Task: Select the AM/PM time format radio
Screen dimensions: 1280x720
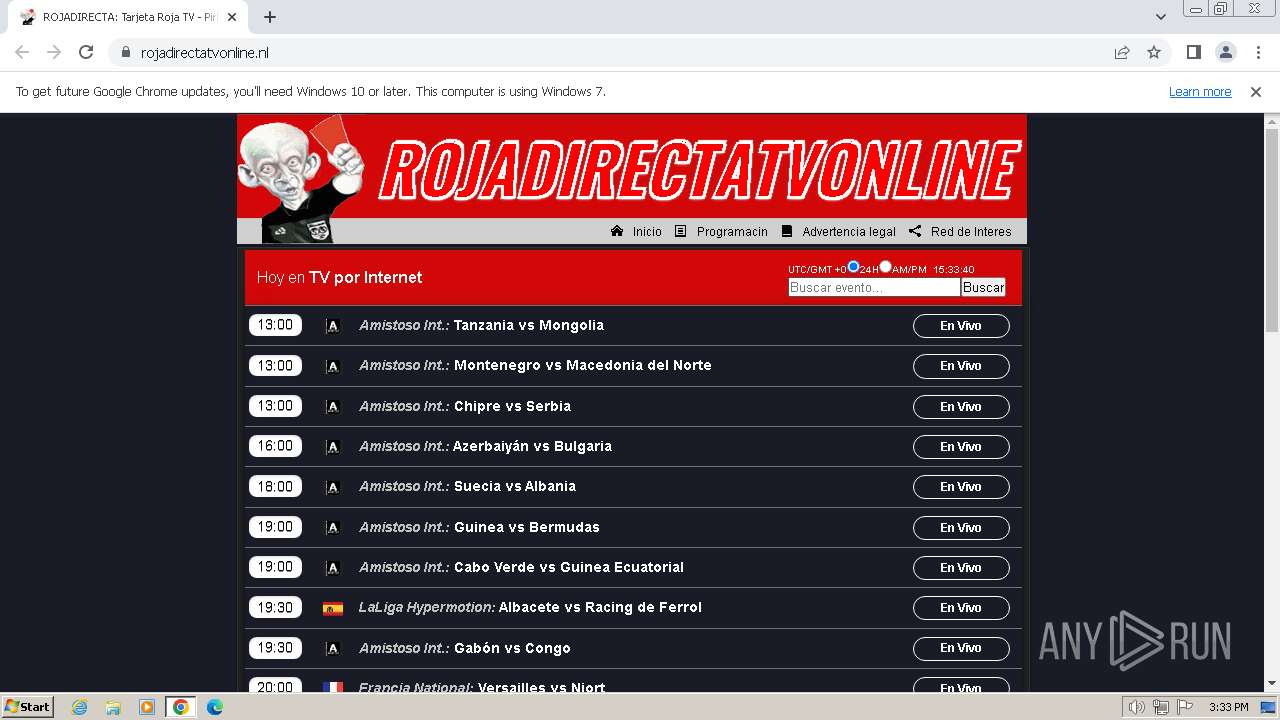Action: [885, 267]
